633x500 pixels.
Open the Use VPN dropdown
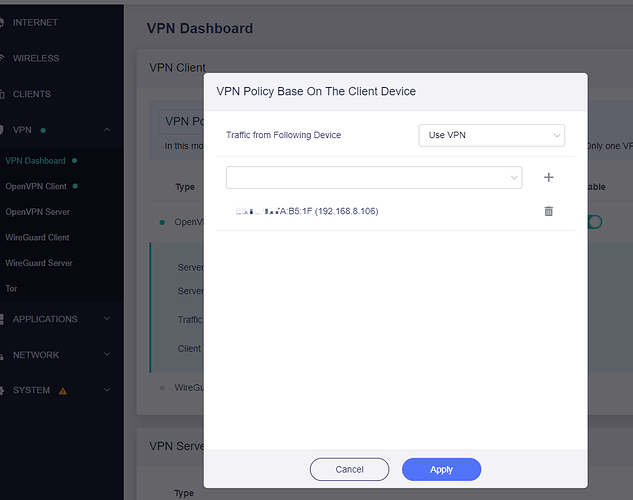click(491, 135)
